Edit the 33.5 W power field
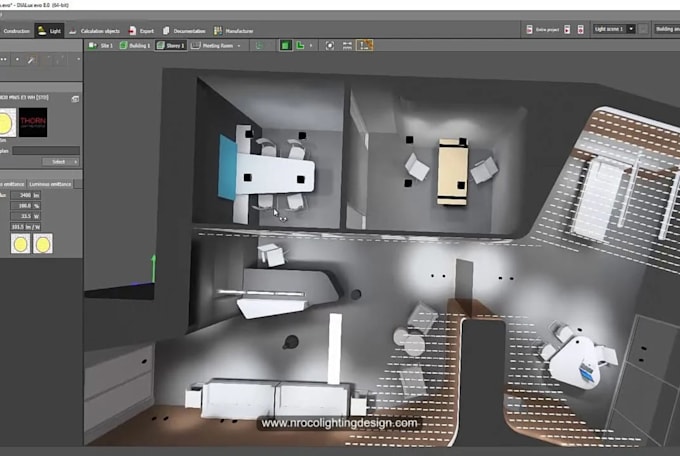 (26, 216)
